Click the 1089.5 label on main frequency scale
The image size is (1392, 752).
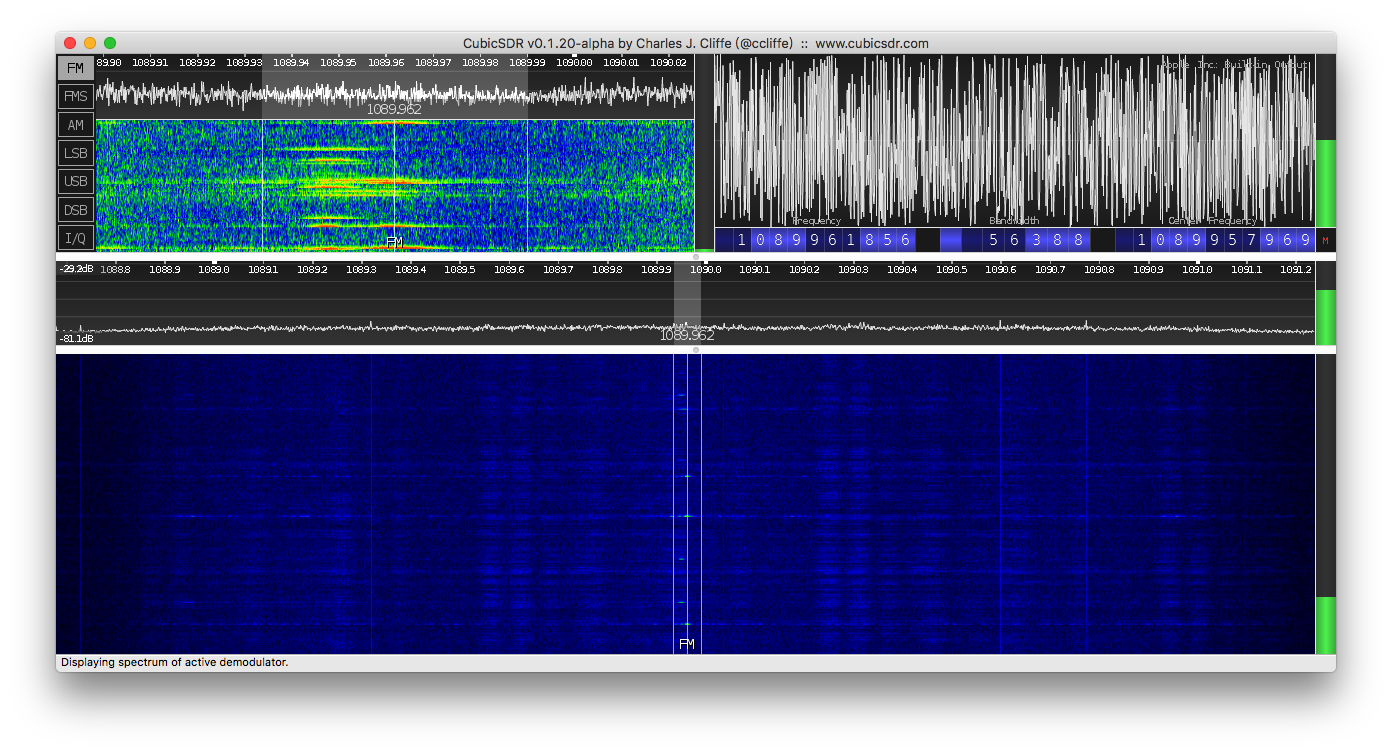[459, 269]
